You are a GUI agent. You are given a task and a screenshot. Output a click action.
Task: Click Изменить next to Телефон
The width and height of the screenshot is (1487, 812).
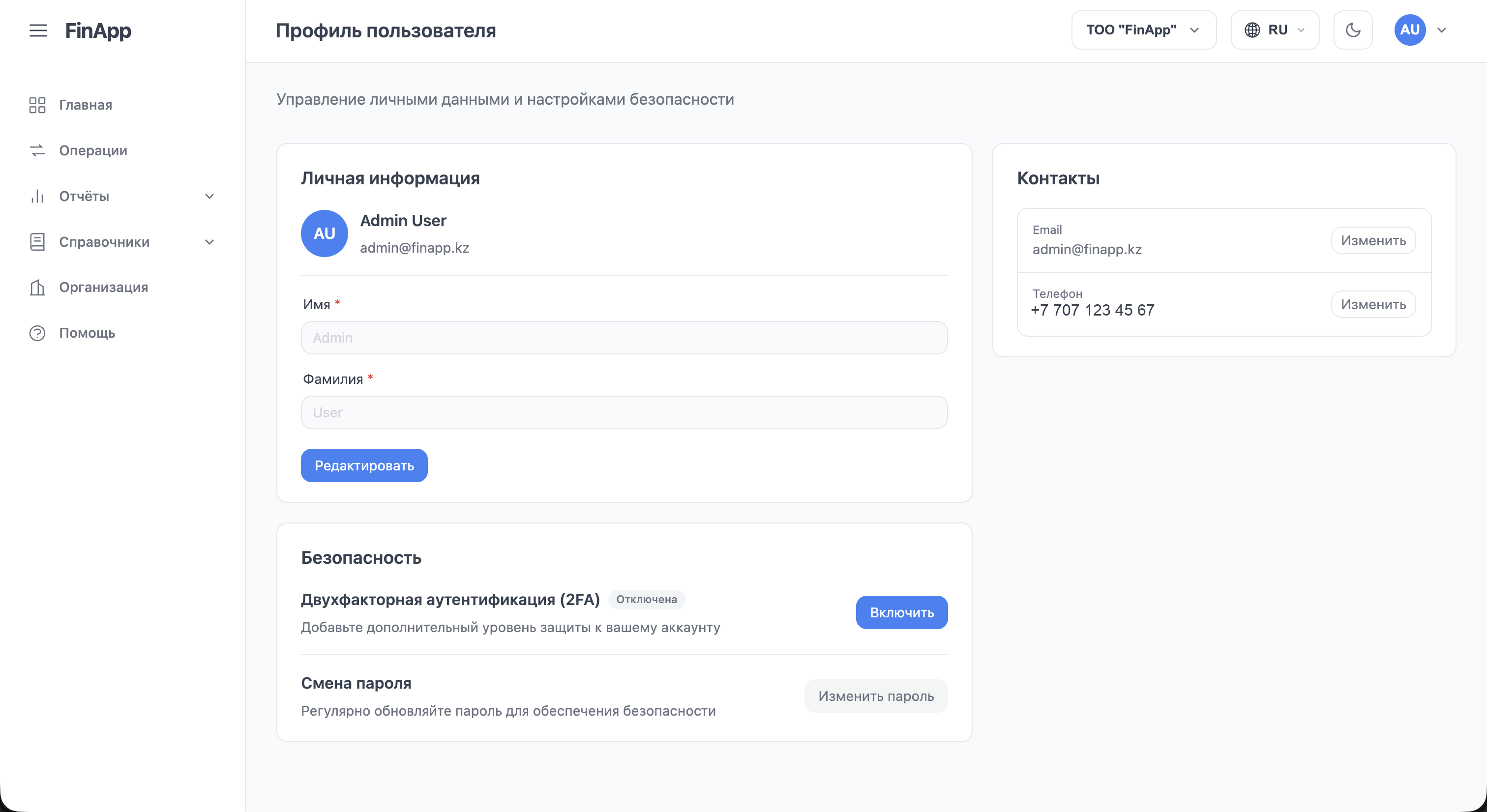tap(1373, 304)
